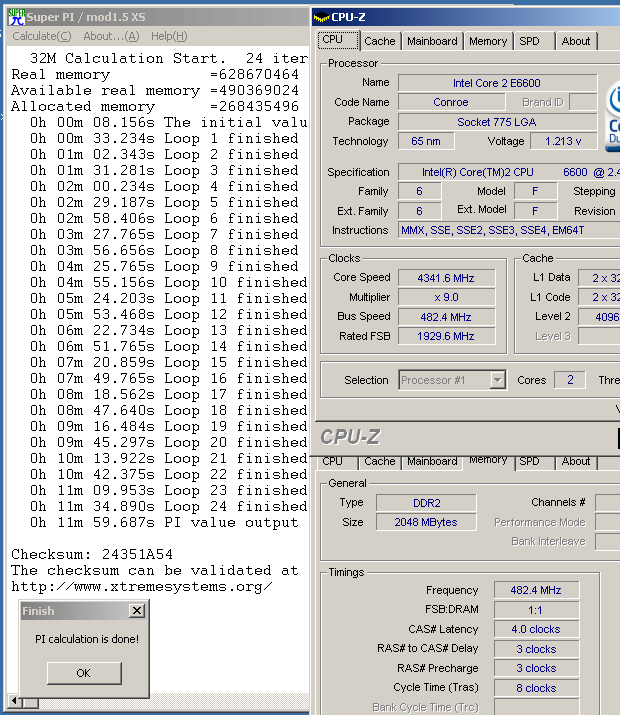Click the Super PI / mod1.5 XS title bar
This screenshot has width=620, height=715.
(x=157, y=17)
